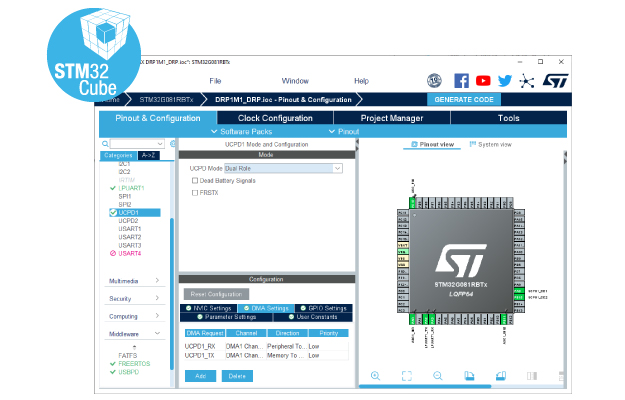The image size is (625, 400).
Task: Click the STM32G081RBTx breadcrumb
Action: [x=166, y=100]
